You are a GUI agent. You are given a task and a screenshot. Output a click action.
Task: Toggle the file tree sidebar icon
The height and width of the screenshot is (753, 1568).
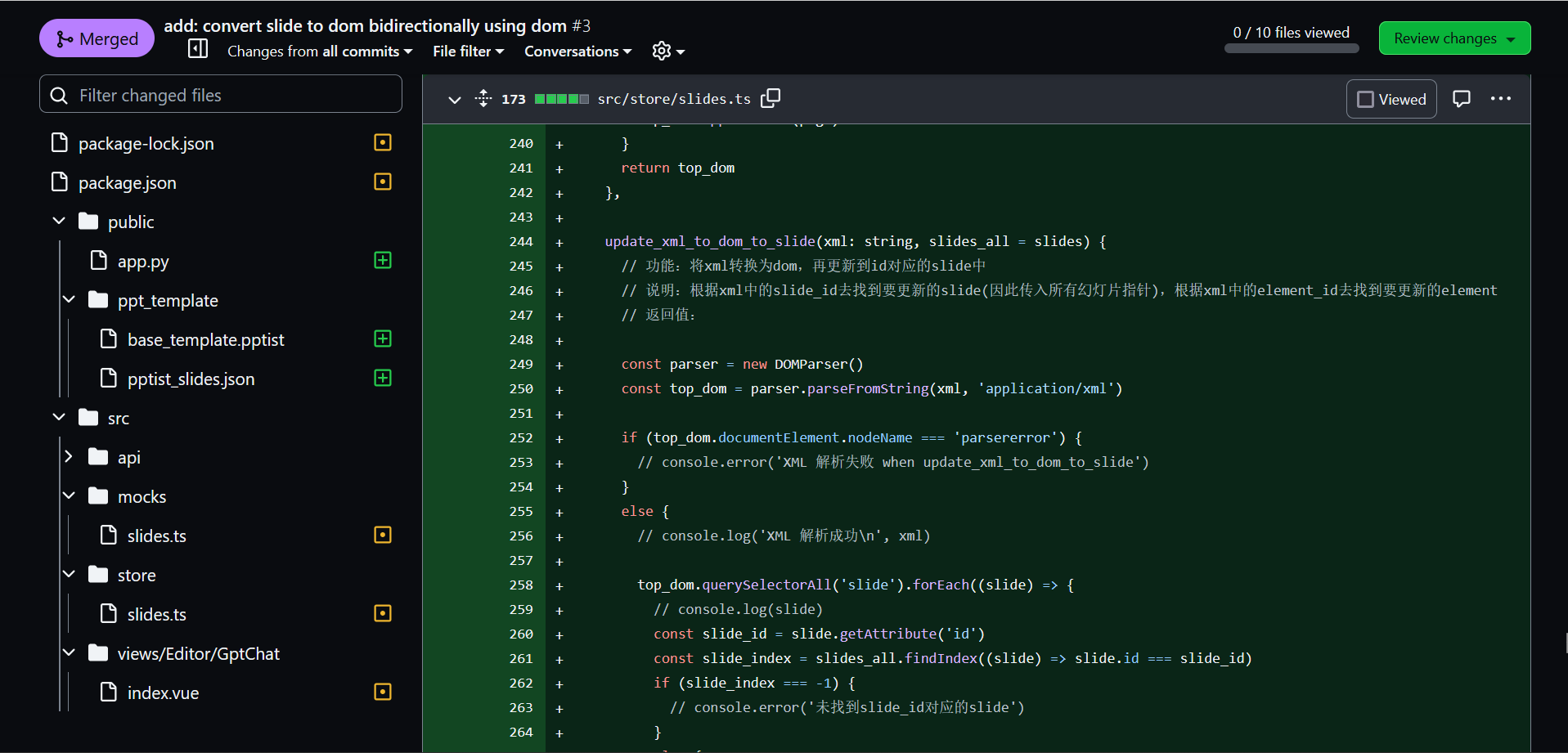pyautogui.click(x=197, y=48)
